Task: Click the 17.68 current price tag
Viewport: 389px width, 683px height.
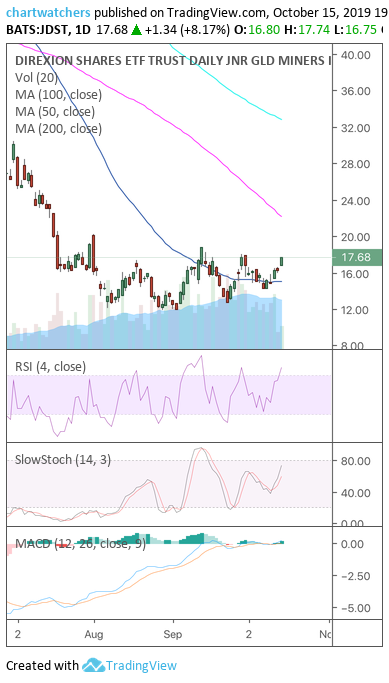Action: point(356,257)
